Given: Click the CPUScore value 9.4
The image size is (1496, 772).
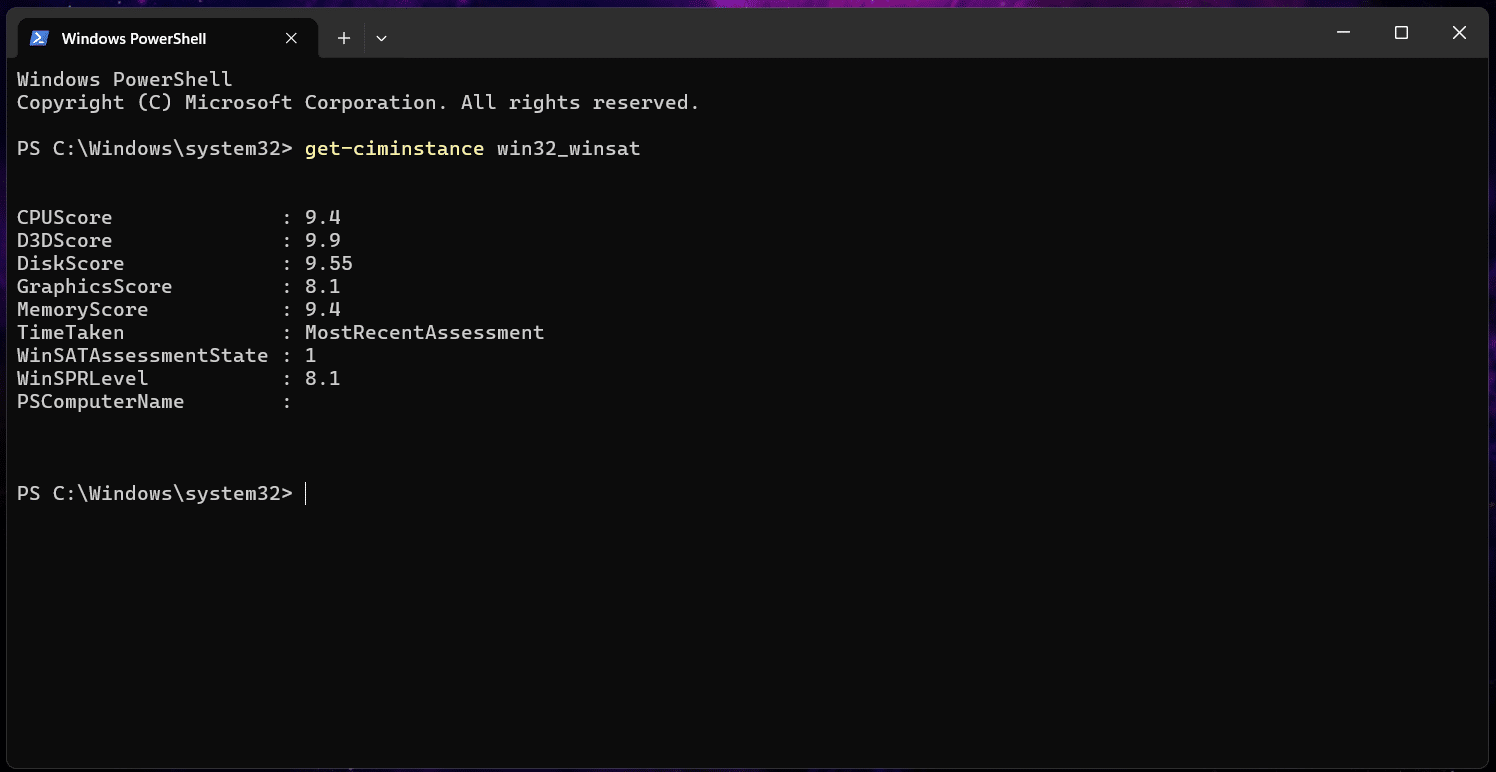Looking at the screenshot, I should coord(323,218).
